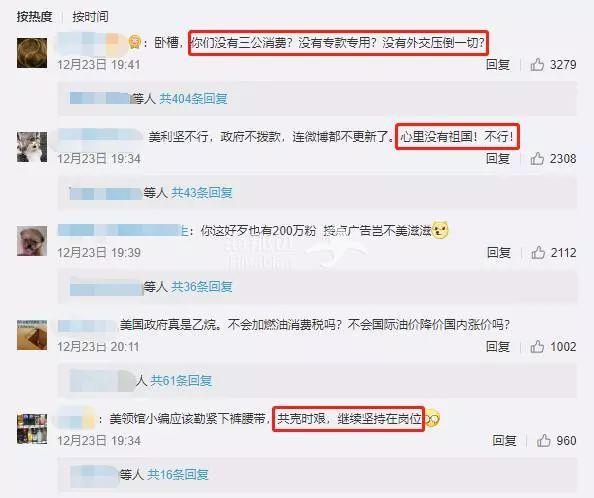Reply to the 美国政府真是乙烷 comment
The width and height of the screenshot is (594, 498).
498,347
